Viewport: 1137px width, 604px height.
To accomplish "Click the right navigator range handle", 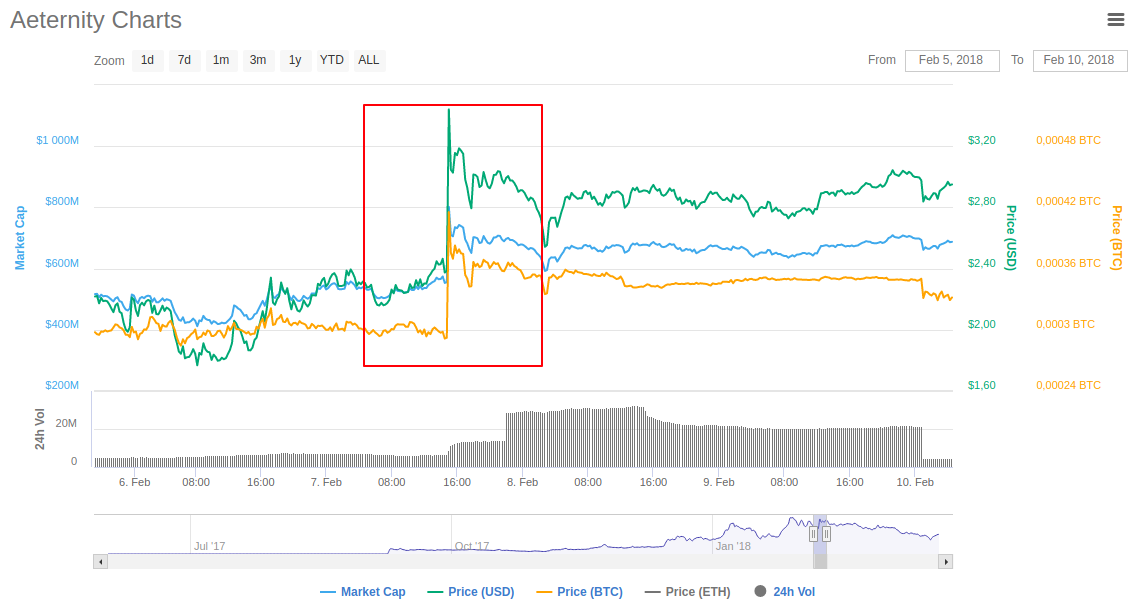I will [x=826, y=534].
